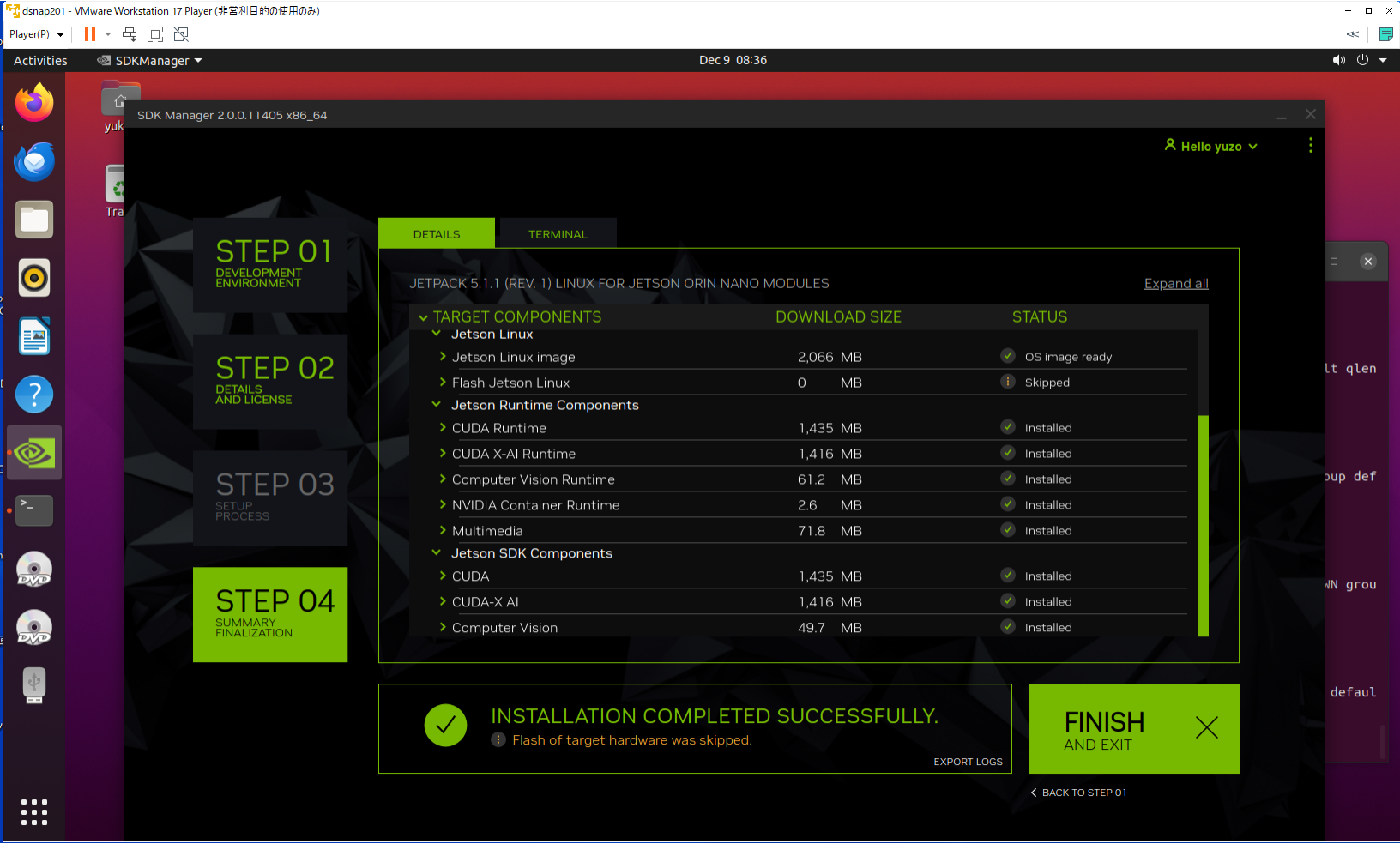Open the Ubuntu power menu icon
1400x844 pixels.
[1362, 60]
